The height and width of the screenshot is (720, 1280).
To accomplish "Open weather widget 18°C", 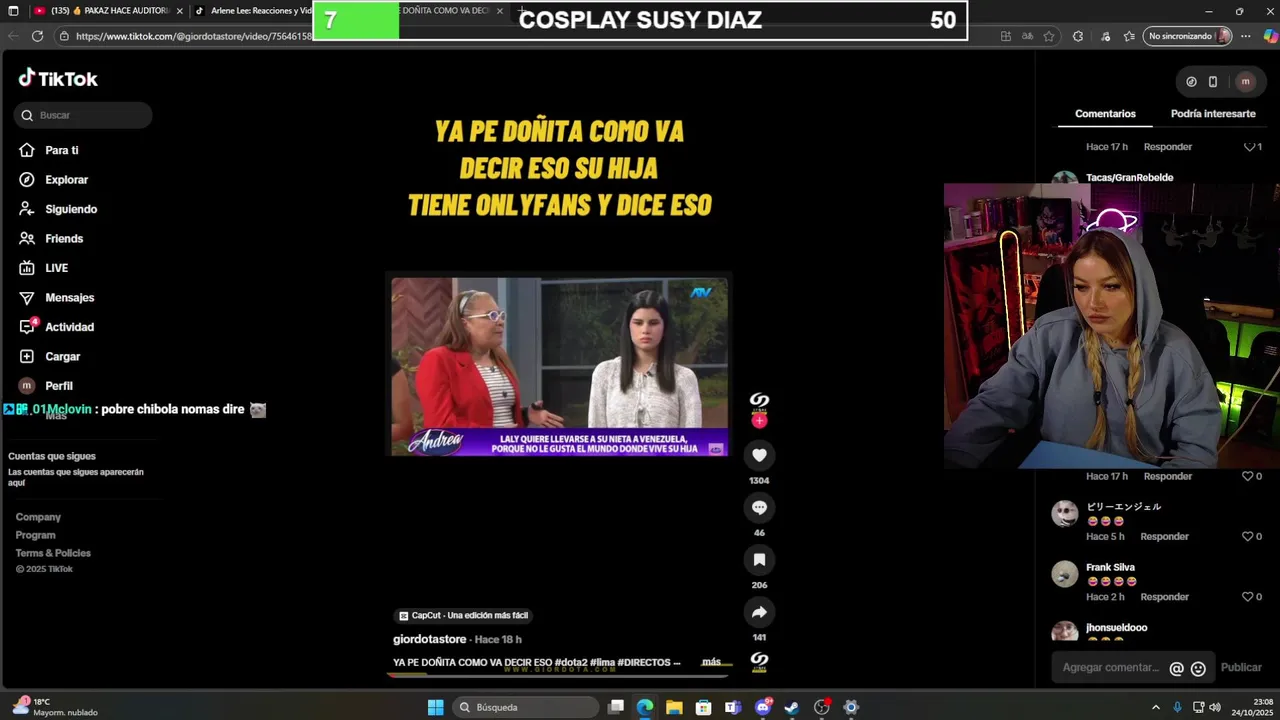I will click(x=55, y=707).
